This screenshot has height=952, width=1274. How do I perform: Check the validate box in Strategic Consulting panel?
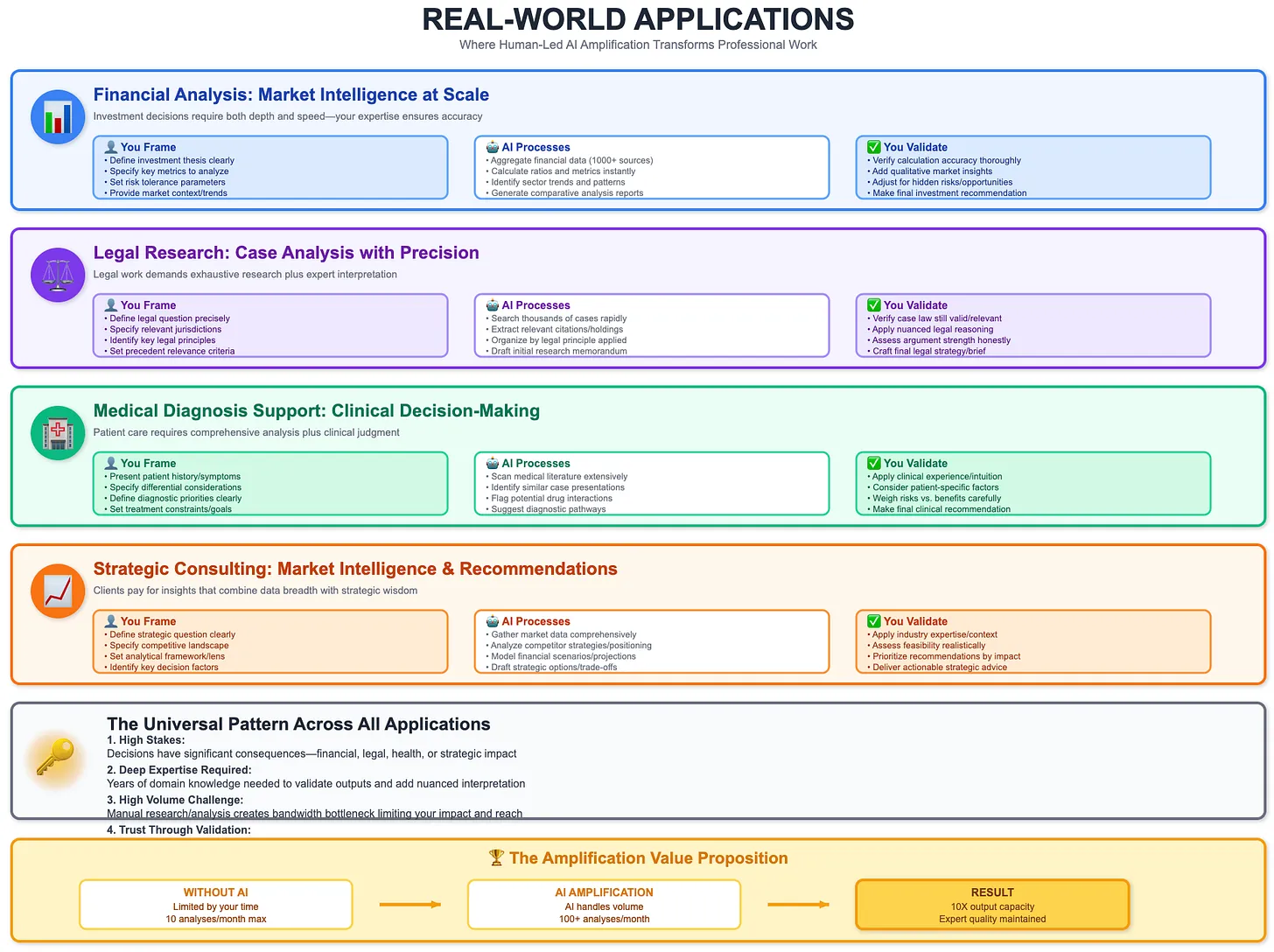pos(873,621)
